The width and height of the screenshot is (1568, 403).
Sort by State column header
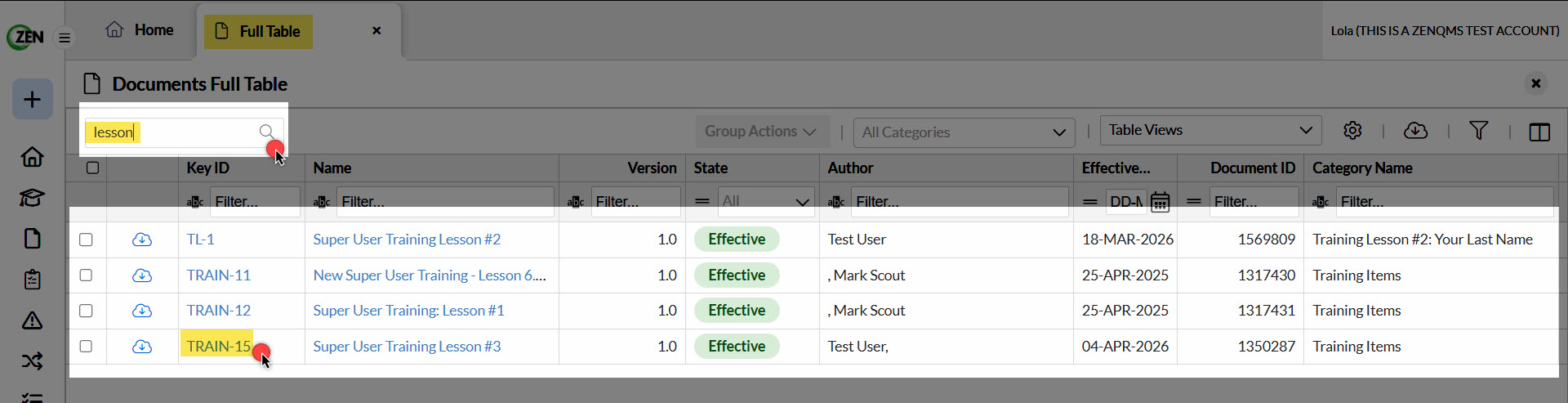click(710, 168)
